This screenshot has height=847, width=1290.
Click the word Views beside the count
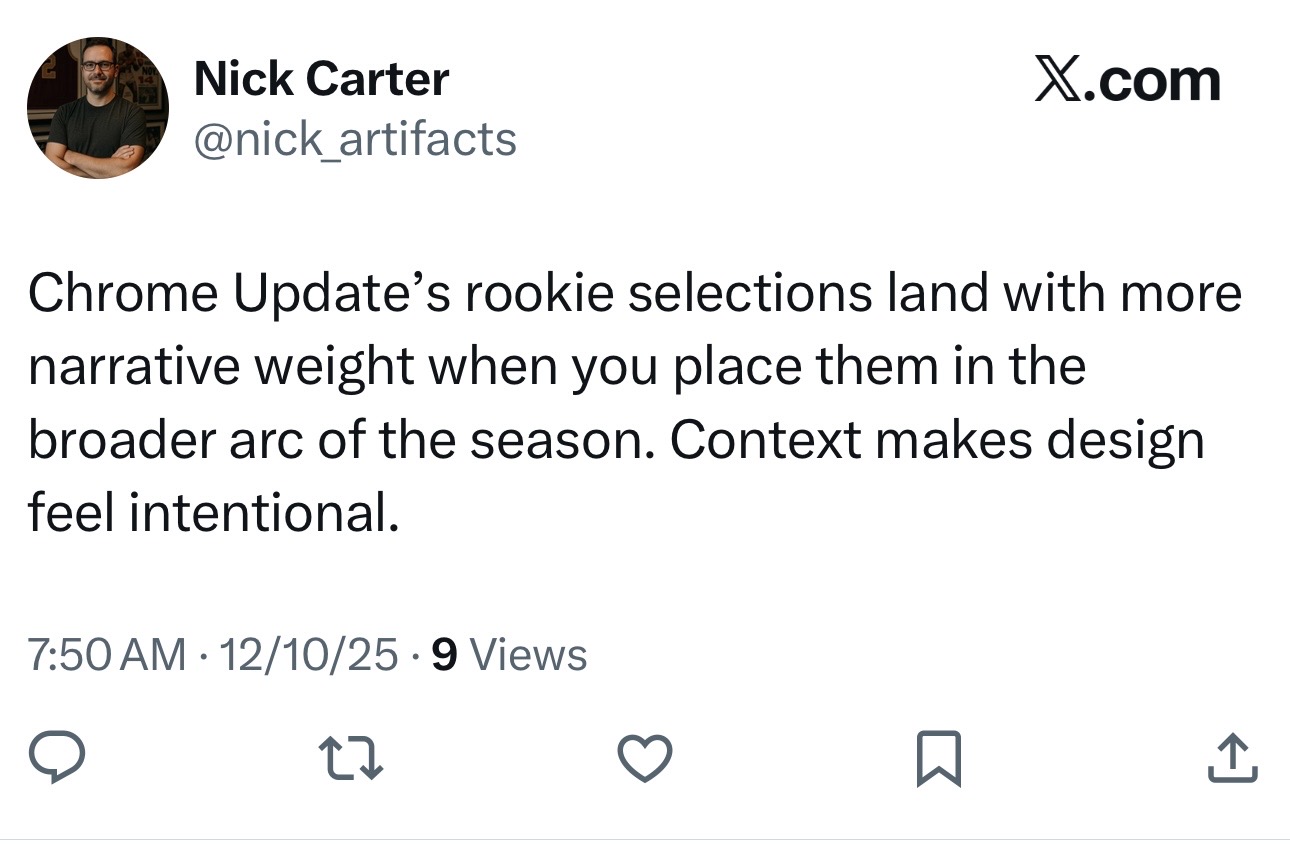(x=528, y=655)
